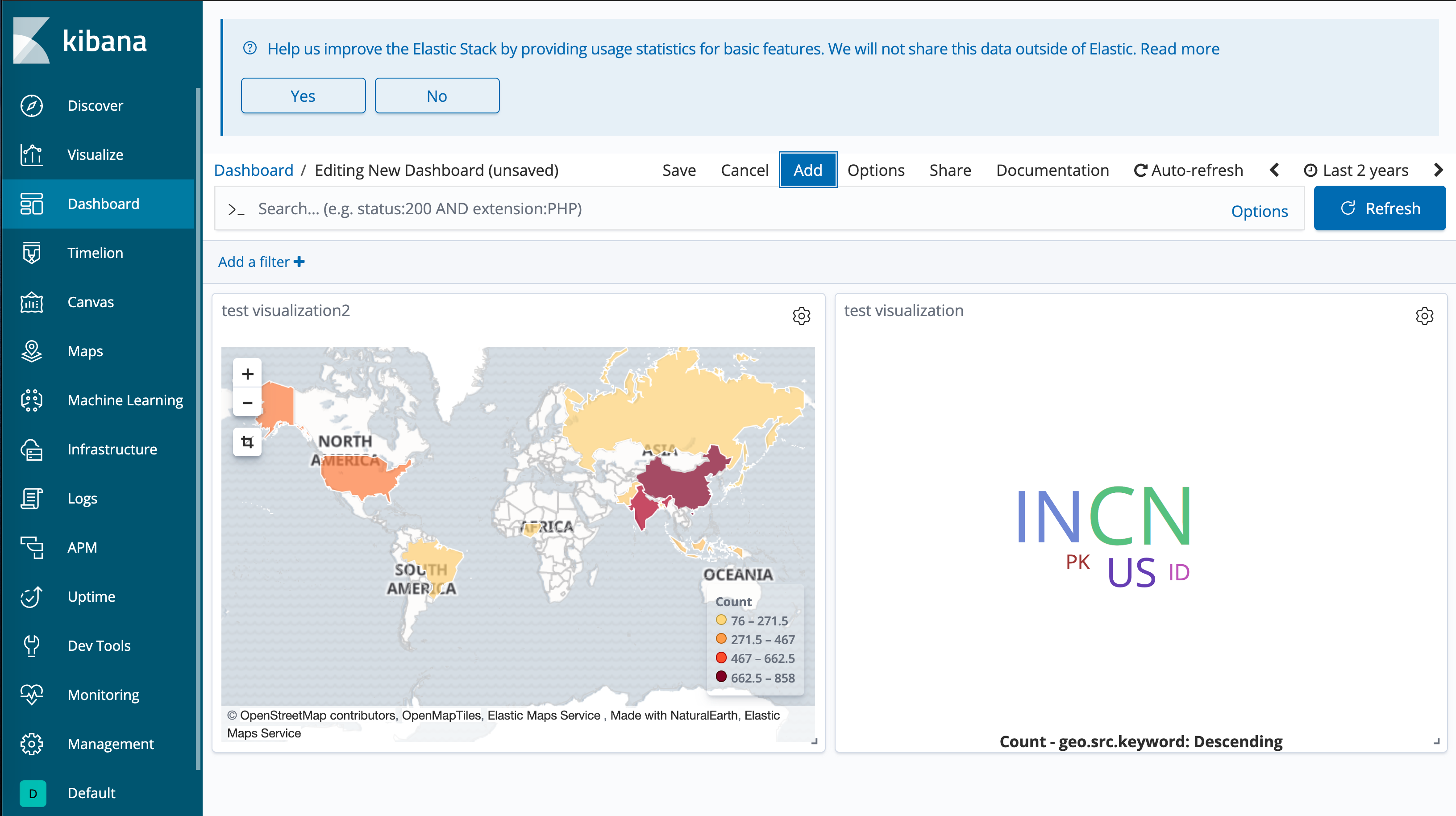This screenshot has height=816, width=1456.
Task: Select the fit data bounds crop icon
Action: [247, 442]
